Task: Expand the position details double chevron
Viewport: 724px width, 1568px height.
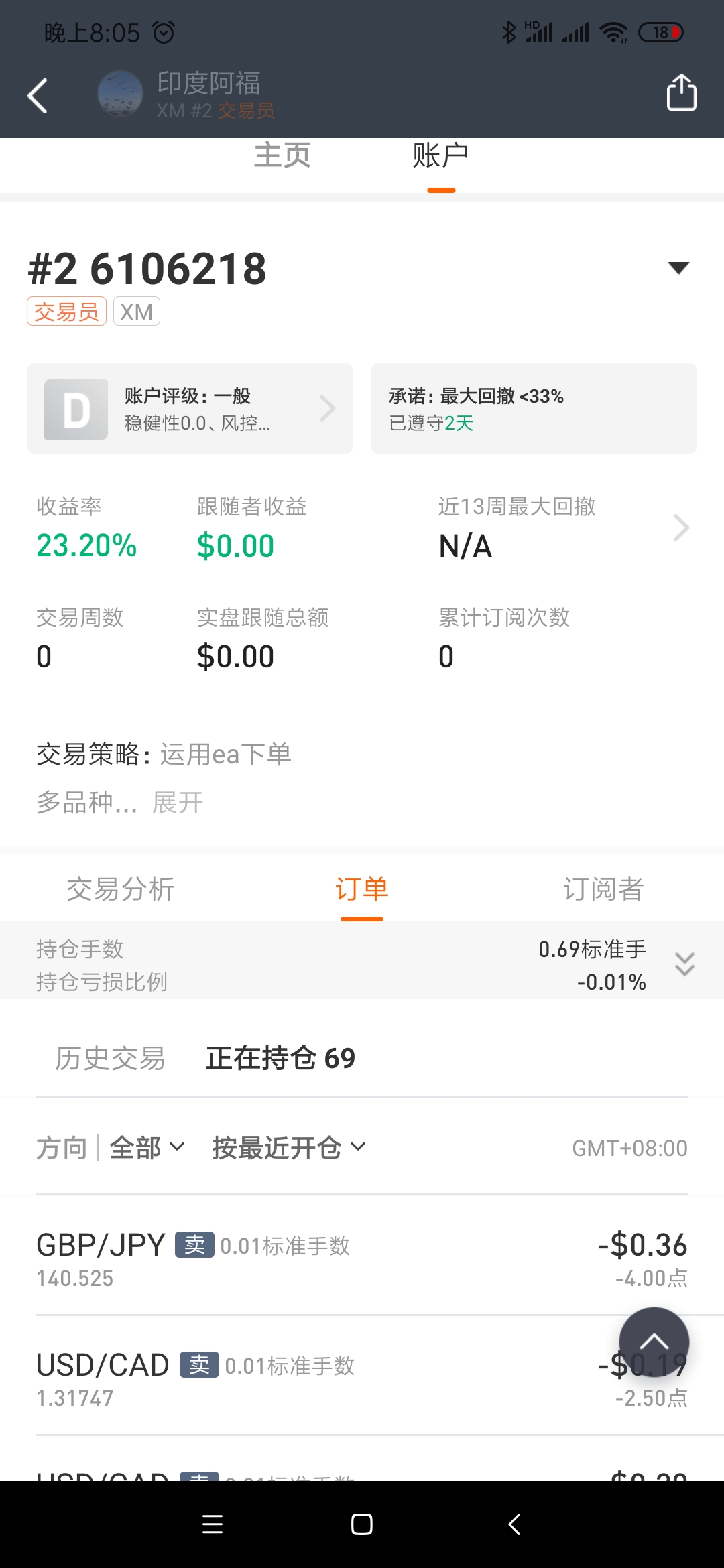Action: click(684, 964)
